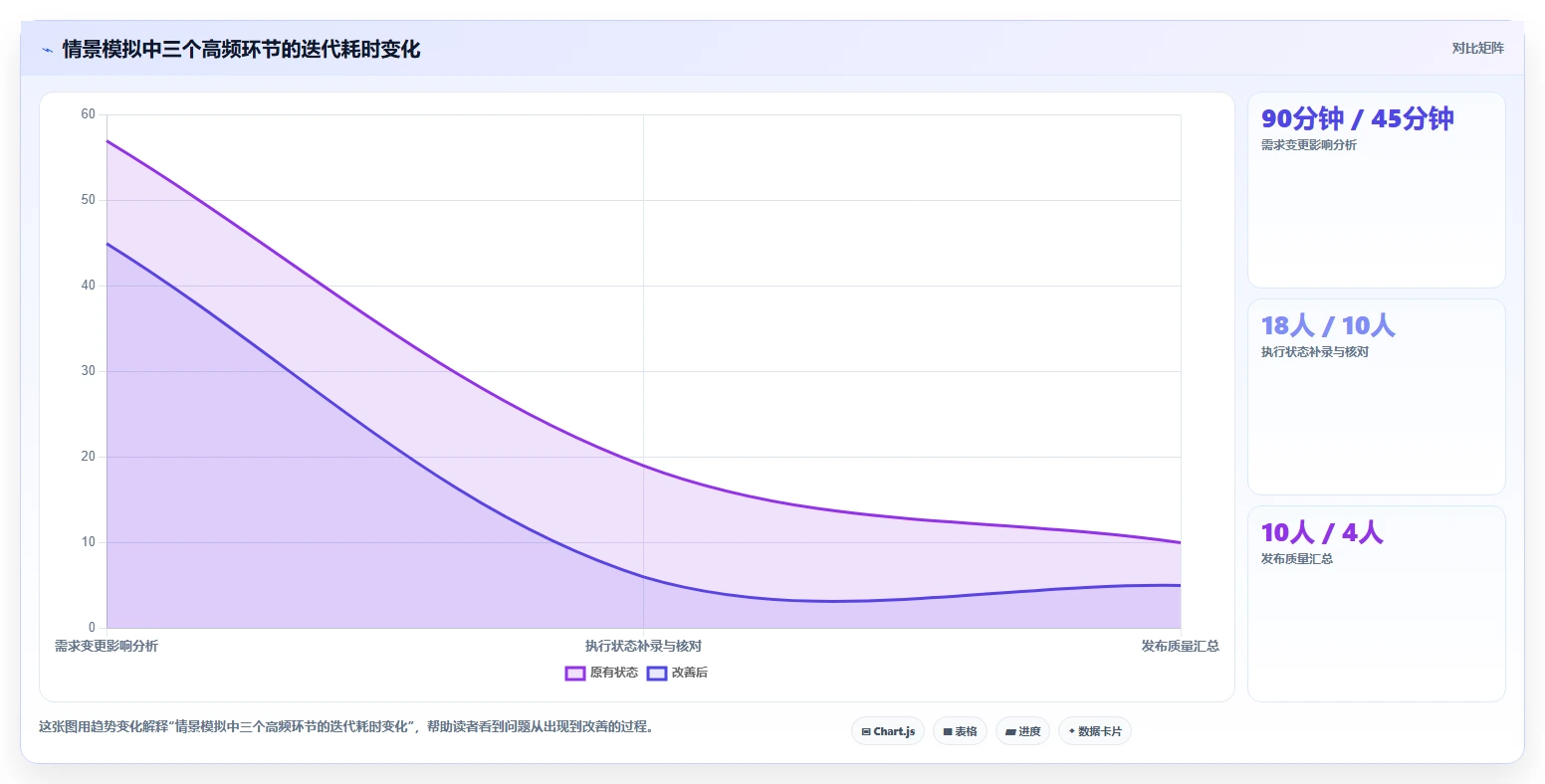The image size is (1545, 784).
Task: Click the chart title 情景模拟中三个高频环节的迭代耗时变化
Action: pyautogui.click(x=242, y=49)
